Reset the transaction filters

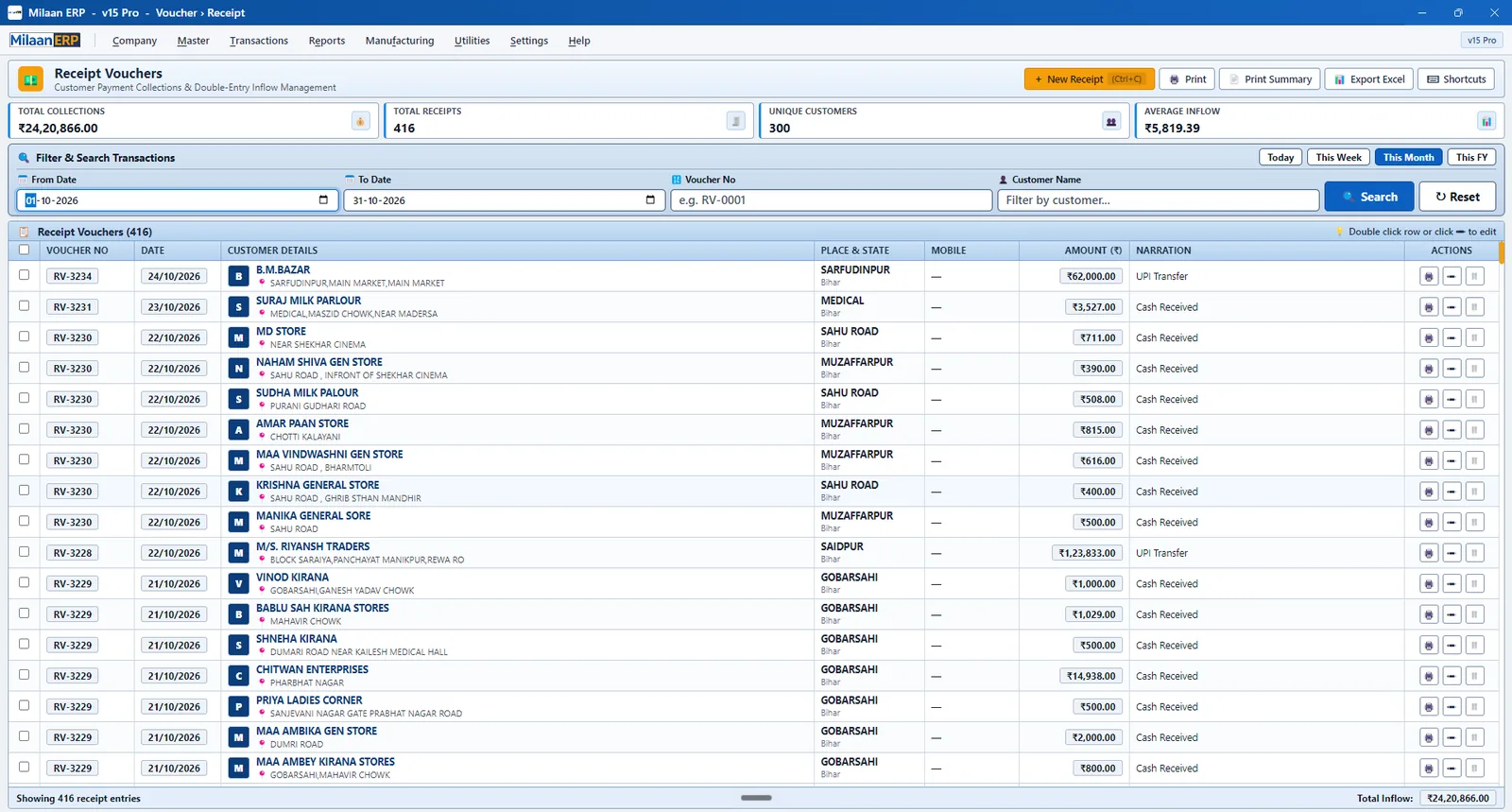coord(1457,197)
